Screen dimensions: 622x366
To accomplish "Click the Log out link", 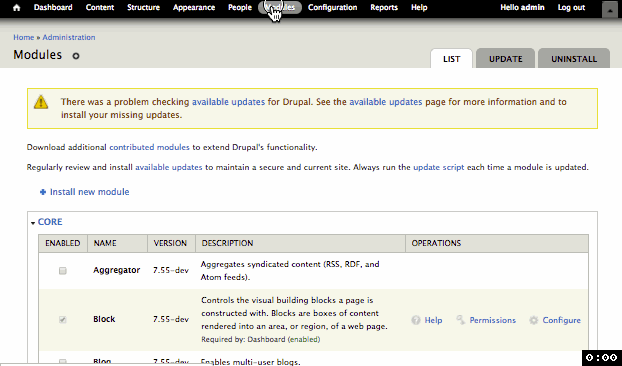I will click(571, 8).
